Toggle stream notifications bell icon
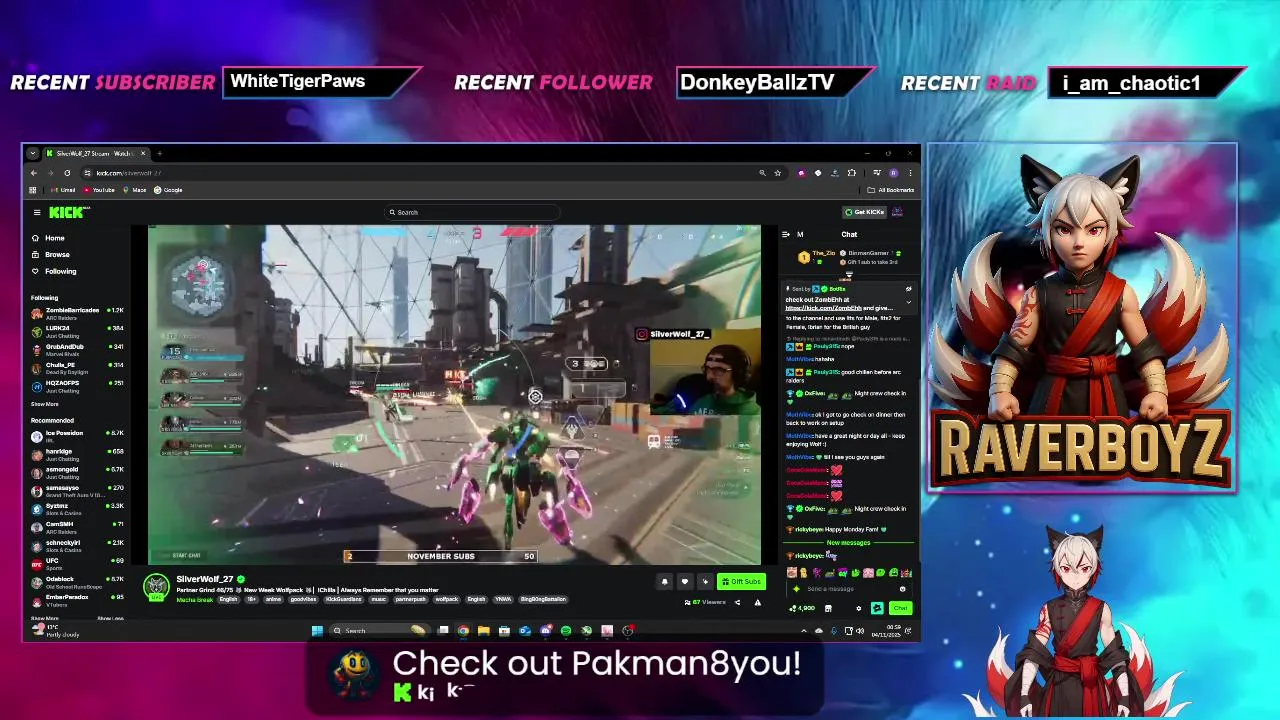The width and height of the screenshot is (1280, 720). point(664,581)
